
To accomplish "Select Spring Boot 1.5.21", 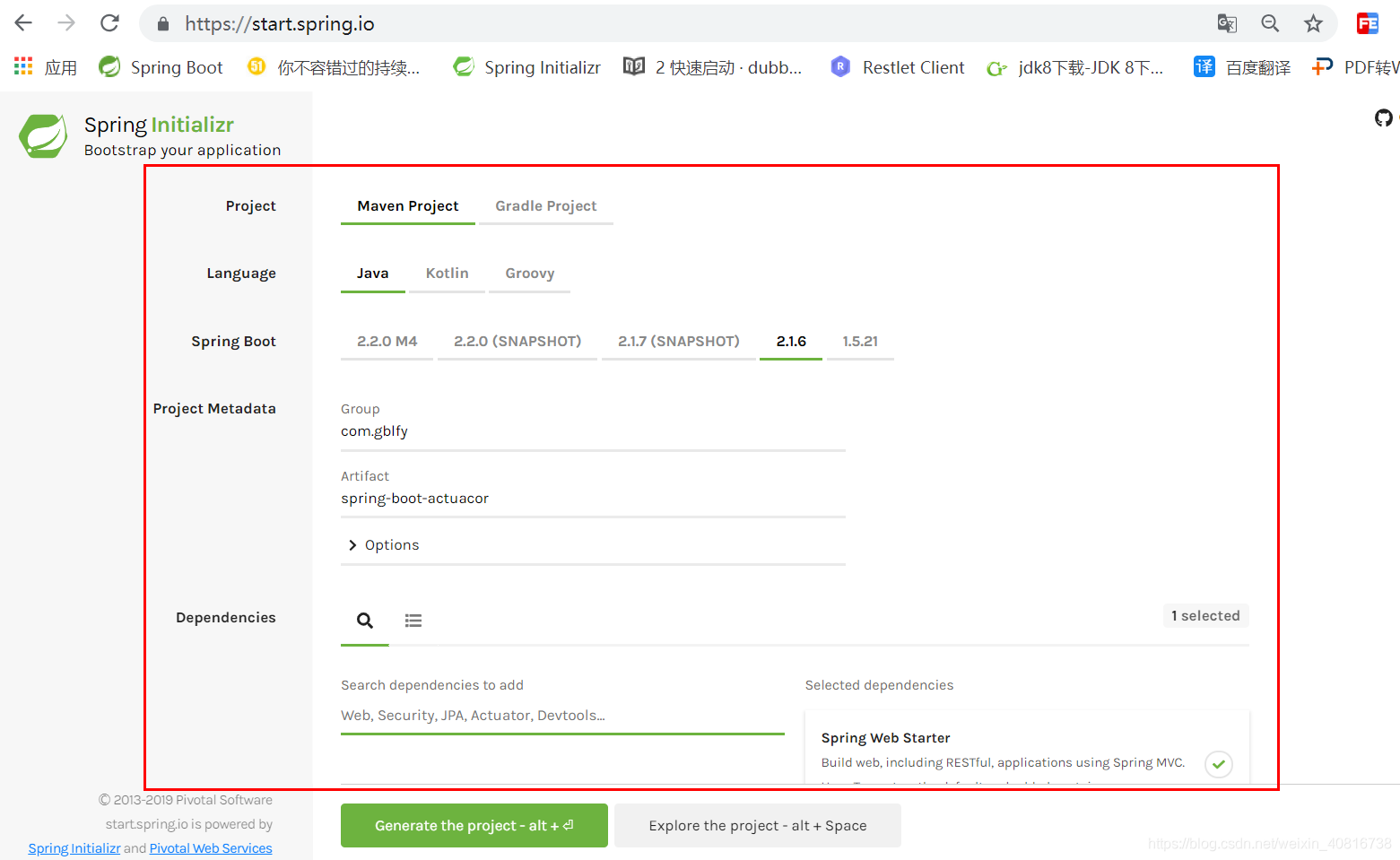I will coord(860,342).
